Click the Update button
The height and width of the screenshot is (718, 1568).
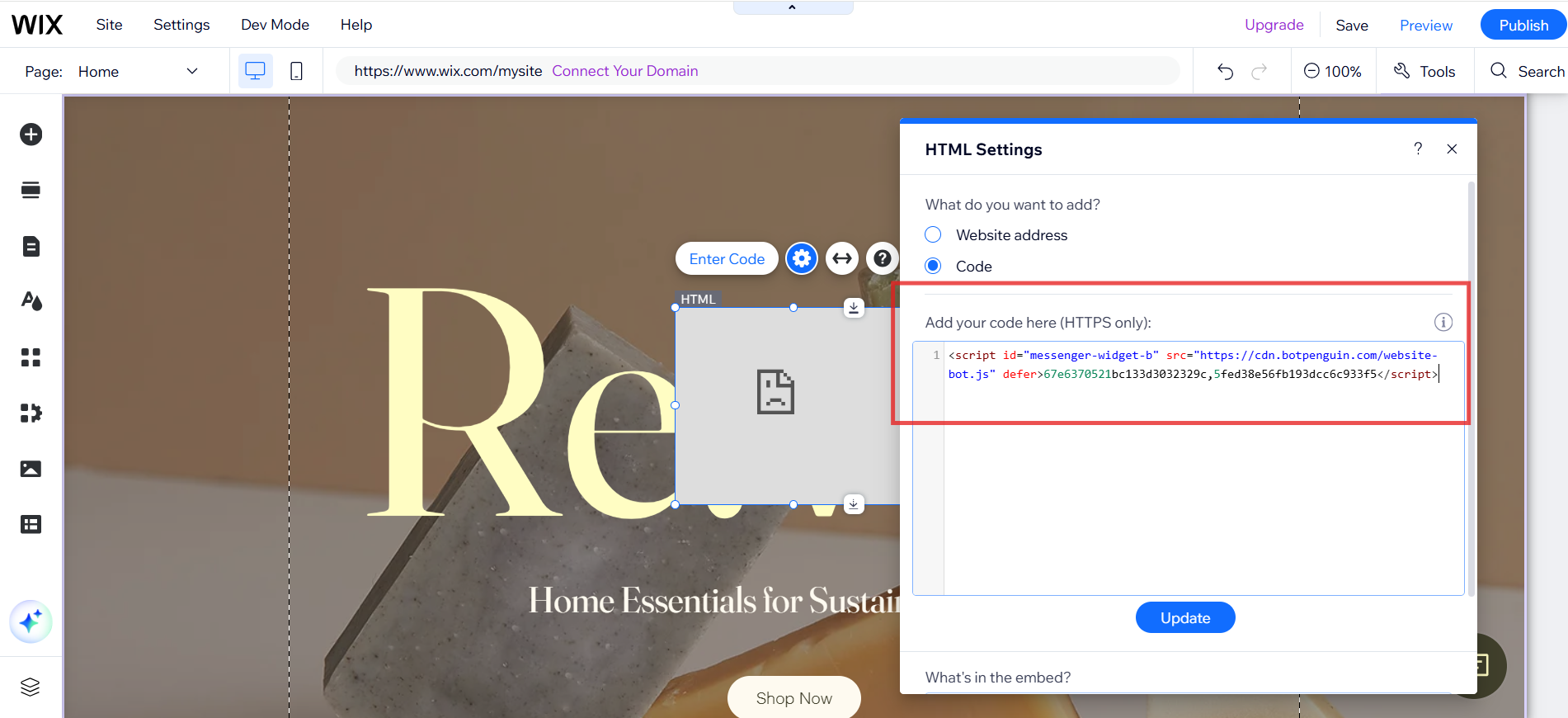tap(1184, 618)
